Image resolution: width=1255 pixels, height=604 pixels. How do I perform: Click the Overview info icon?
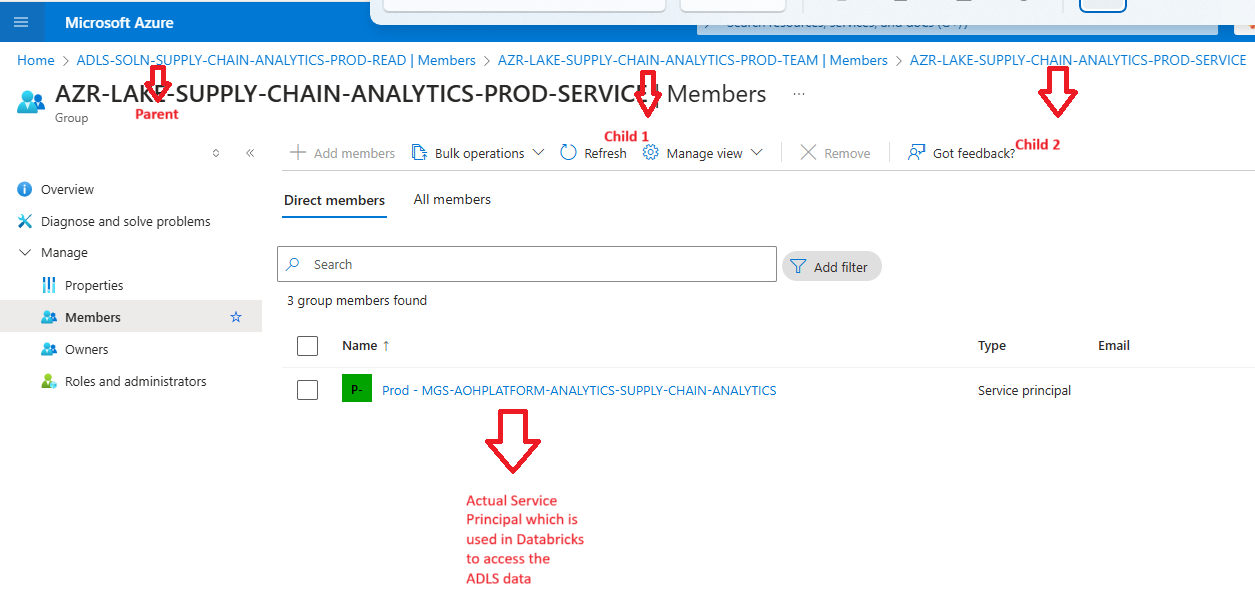pyautogui.click(x=25, y=189)
